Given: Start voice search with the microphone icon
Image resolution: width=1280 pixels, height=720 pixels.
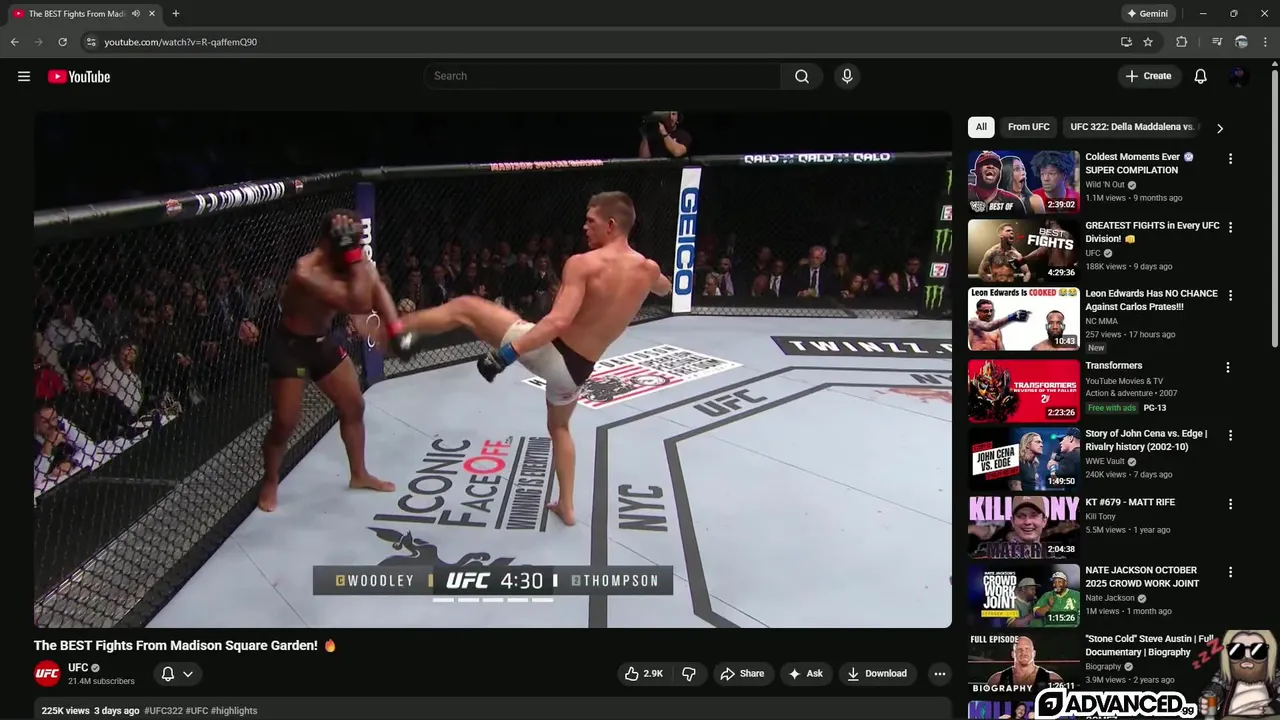Looking at the screenshot, I should [x=847, y=76].
